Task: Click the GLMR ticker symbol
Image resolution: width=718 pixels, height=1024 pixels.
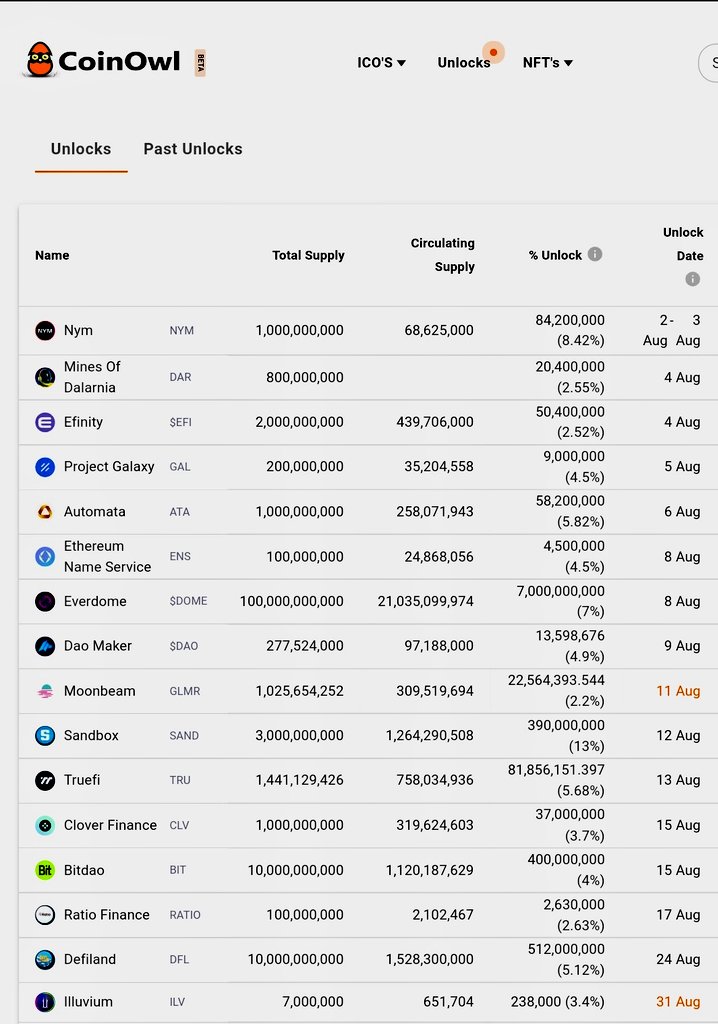Action: click(x=185, y=691)
